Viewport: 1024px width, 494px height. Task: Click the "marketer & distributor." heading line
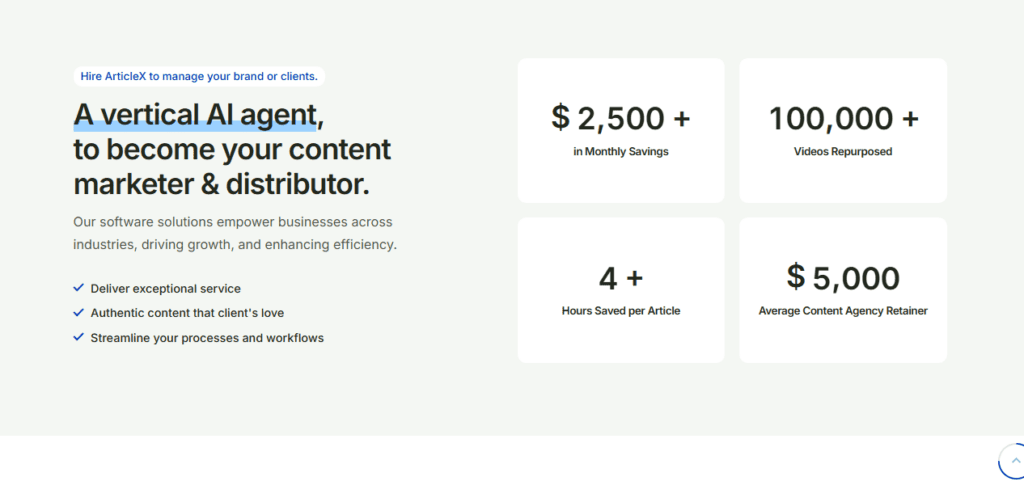221,184
